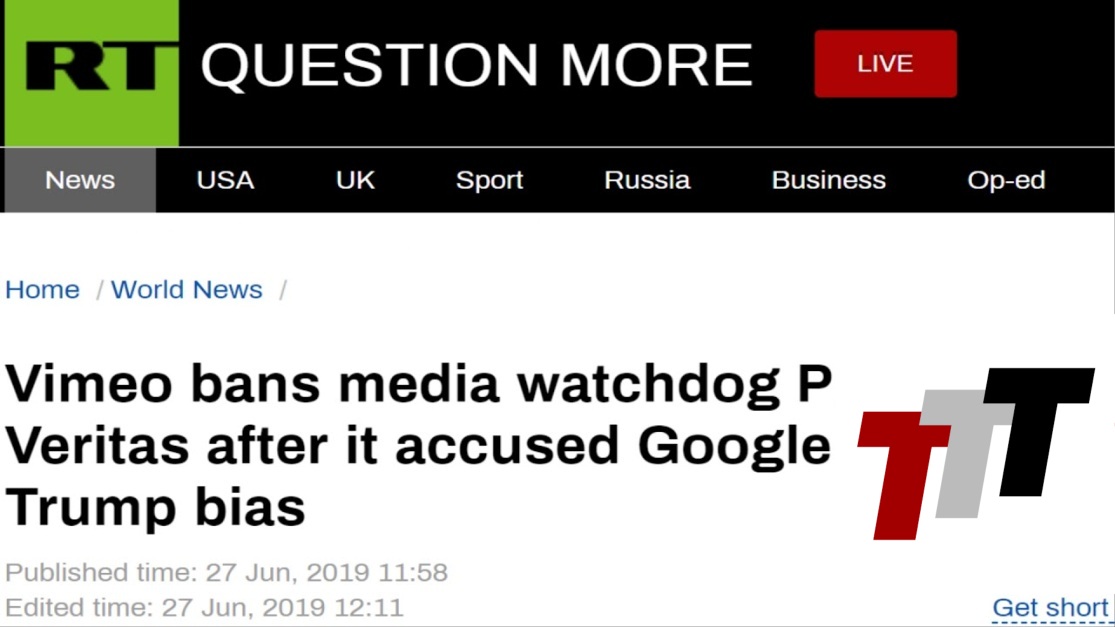
Task: Click the QUESTION MORE slogan
Action: point(476,65)
